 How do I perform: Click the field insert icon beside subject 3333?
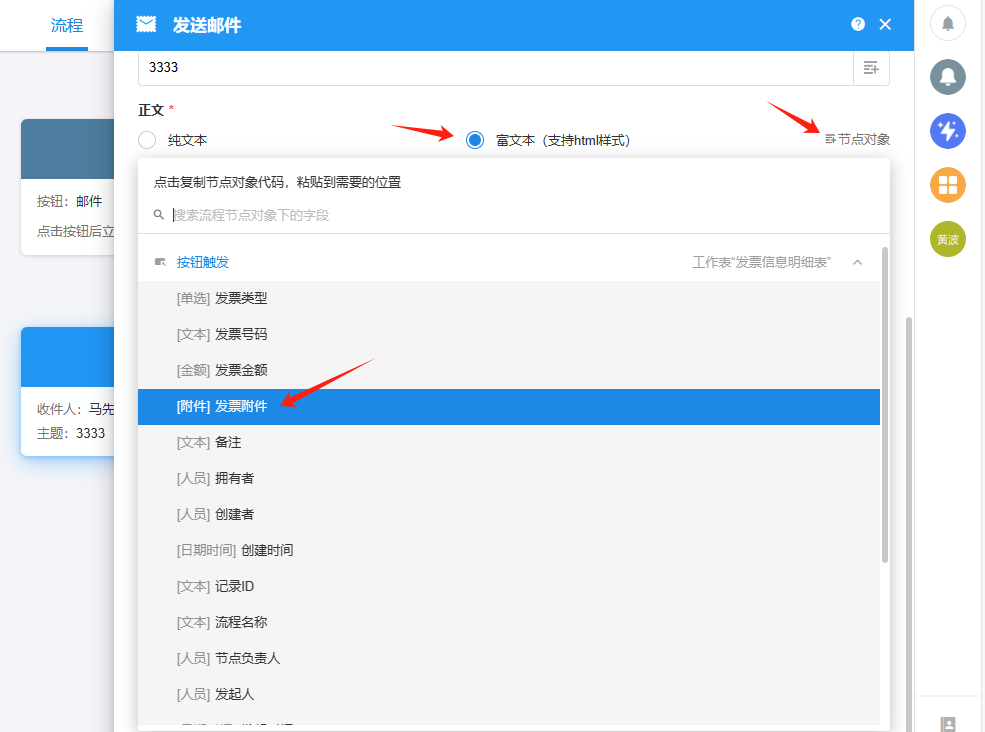click(870, 68)
